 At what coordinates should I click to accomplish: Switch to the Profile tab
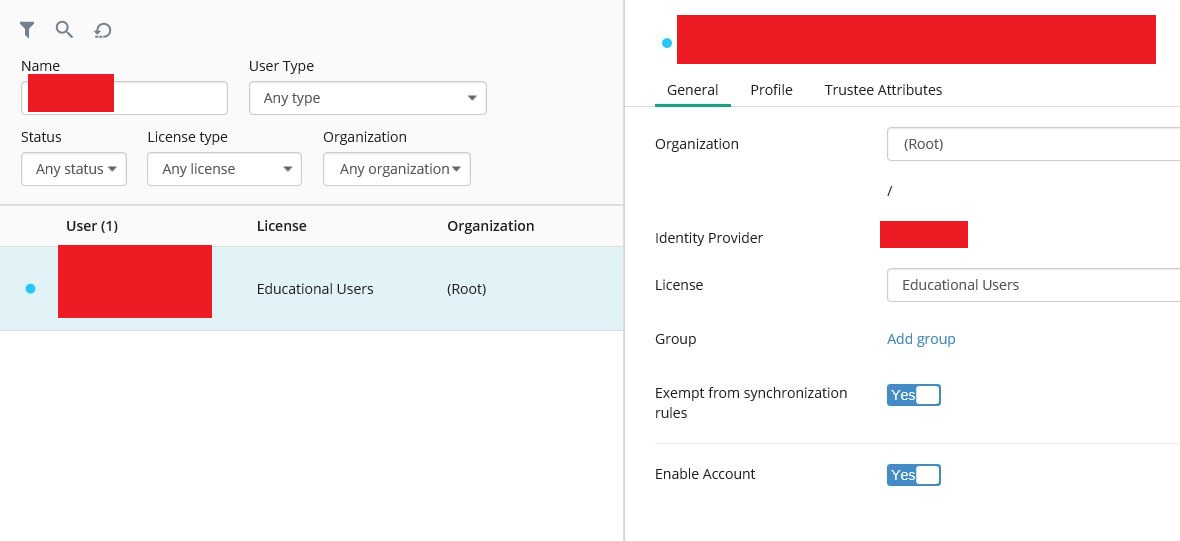pyautogui.click(x=771, y=90)
